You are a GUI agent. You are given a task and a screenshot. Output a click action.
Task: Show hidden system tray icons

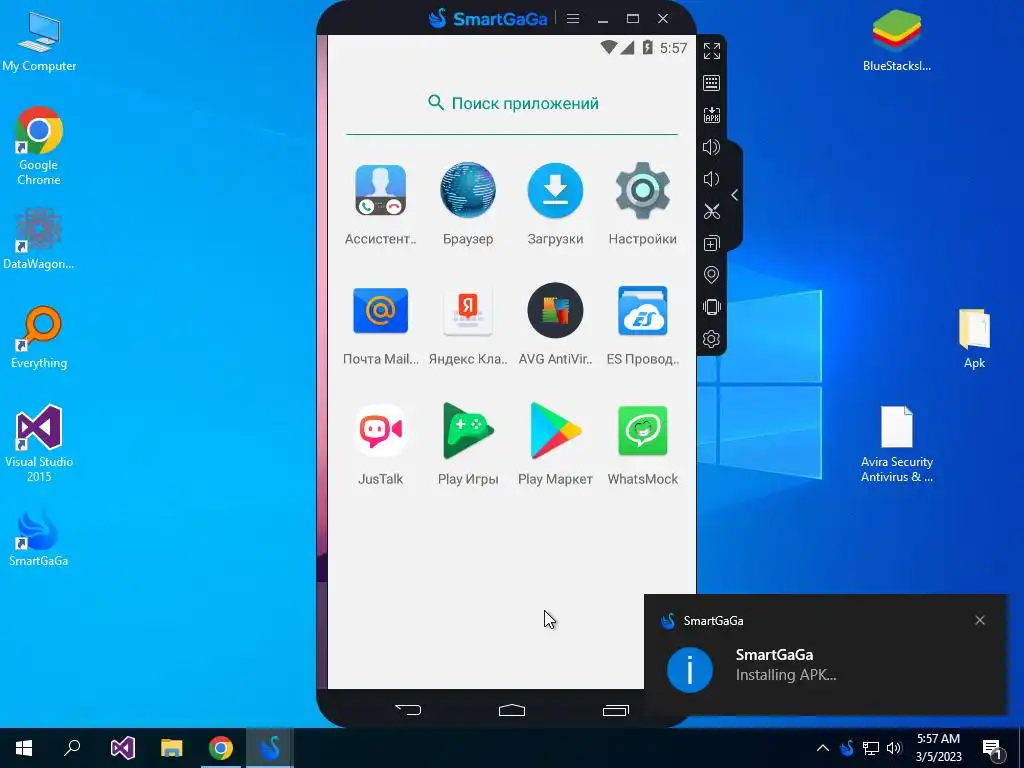point(823,748)
